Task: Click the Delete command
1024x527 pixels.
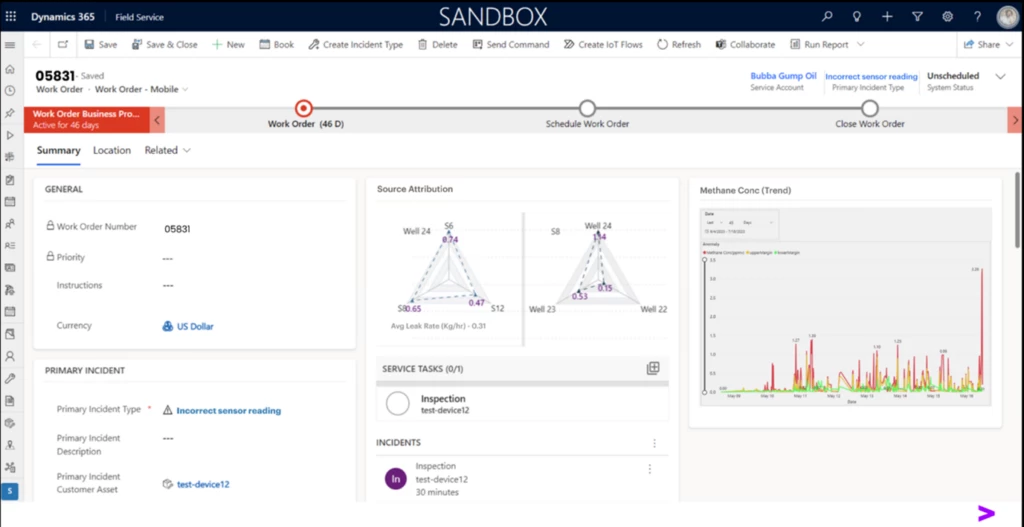Action: [x=438, y=44]
